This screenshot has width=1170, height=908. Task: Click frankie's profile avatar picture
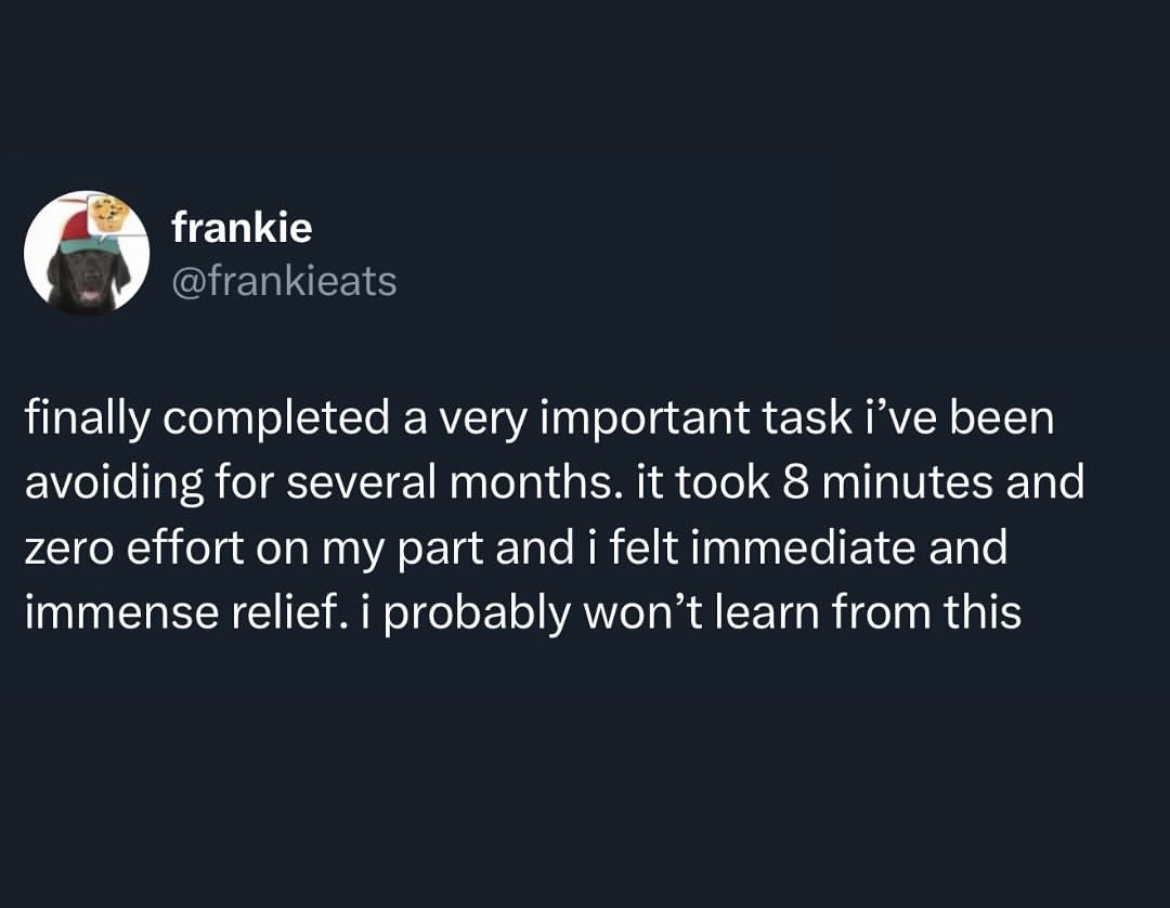[x=86, y=253]
